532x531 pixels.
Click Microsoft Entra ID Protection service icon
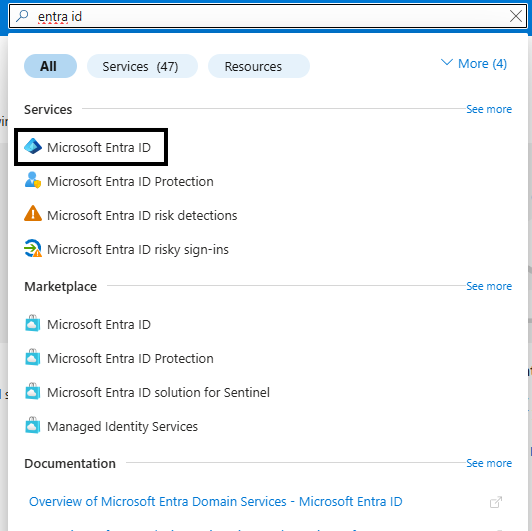pyautogui.click(x=33, y=181)
